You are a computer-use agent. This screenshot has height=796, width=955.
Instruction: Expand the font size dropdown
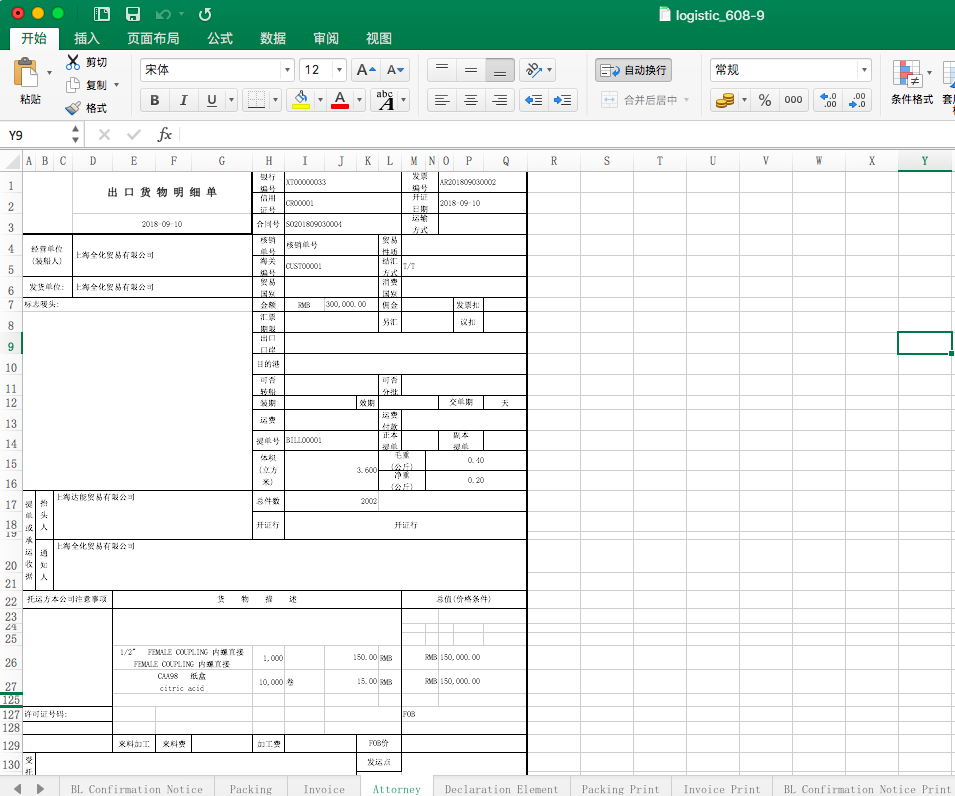click(x=339, y=70)
